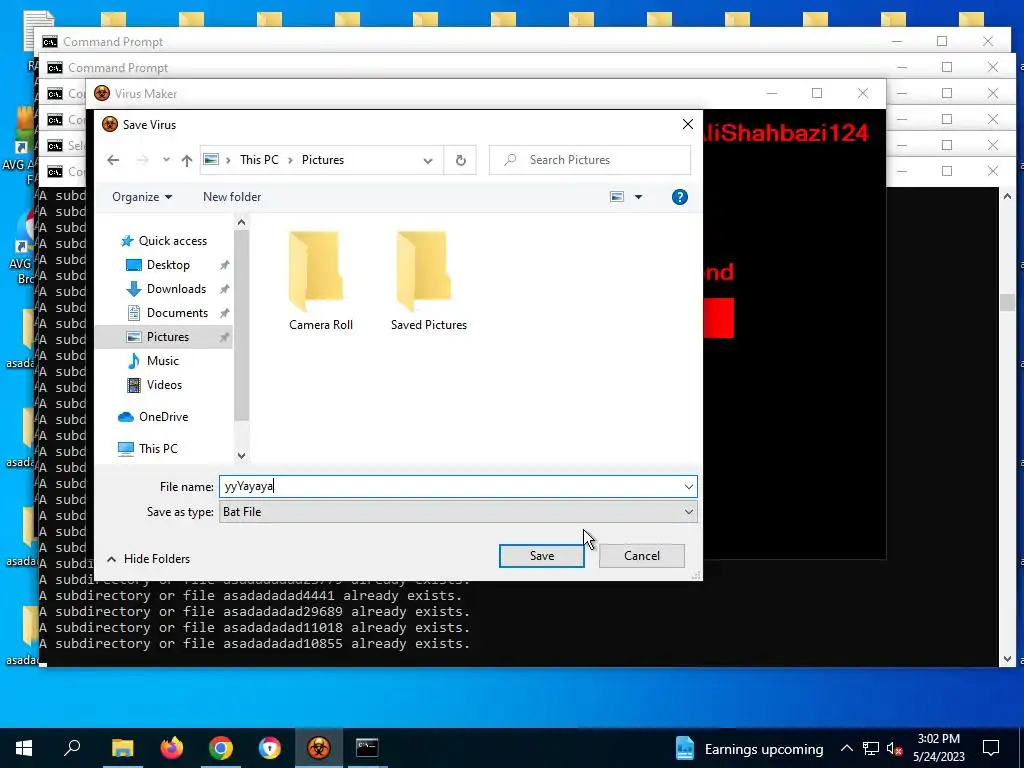Screen dimensions: 1024x768
Task: Click the Command Prompt vertical scrollbar thumb
Action: (x=1006, y=302)
